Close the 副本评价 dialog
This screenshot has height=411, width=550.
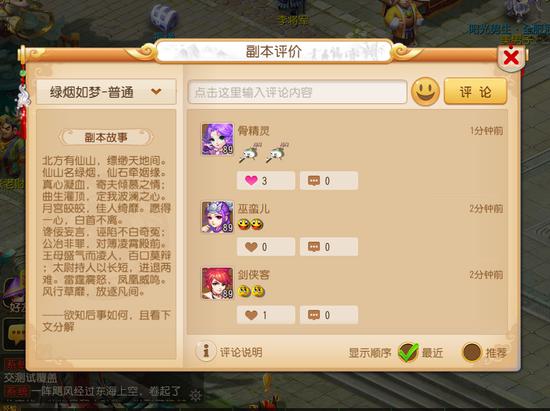coord(511,58)
